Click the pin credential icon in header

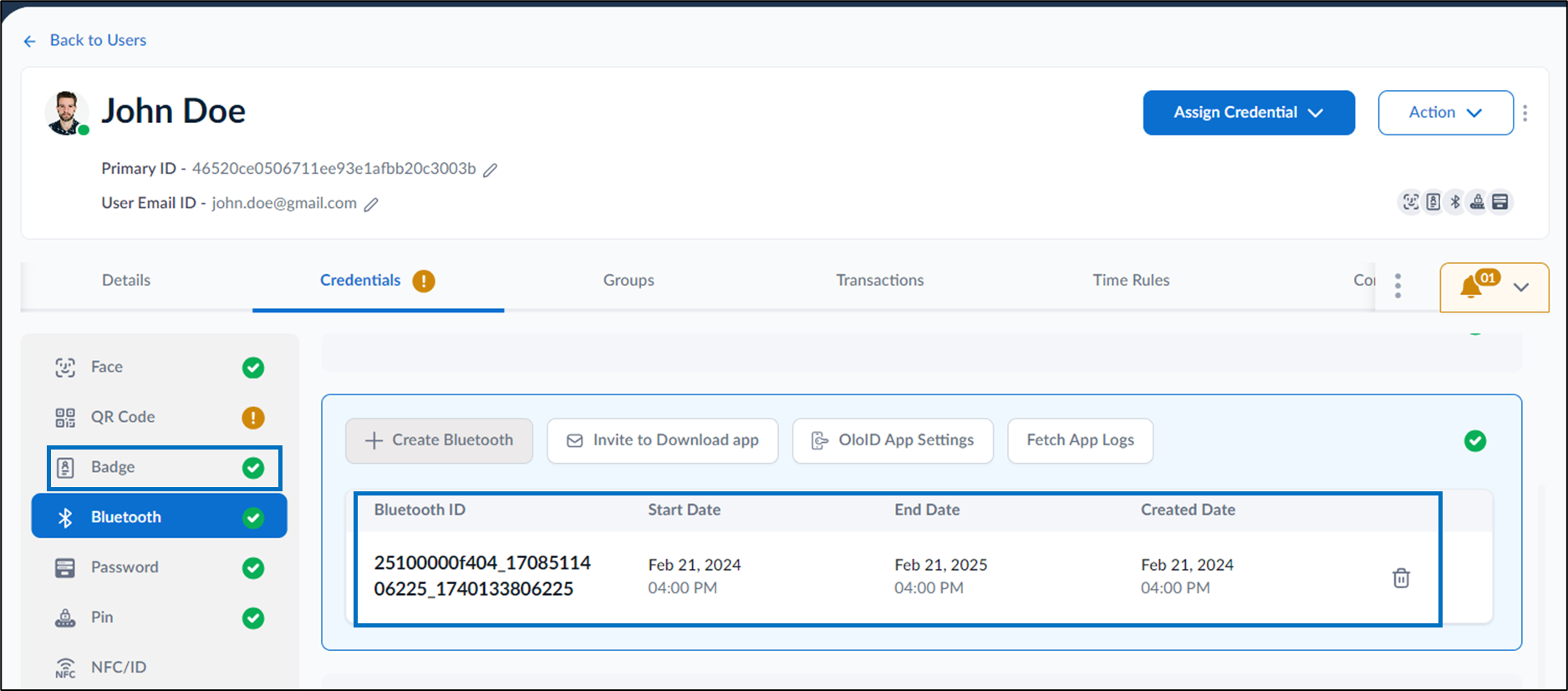(1478, 201)
